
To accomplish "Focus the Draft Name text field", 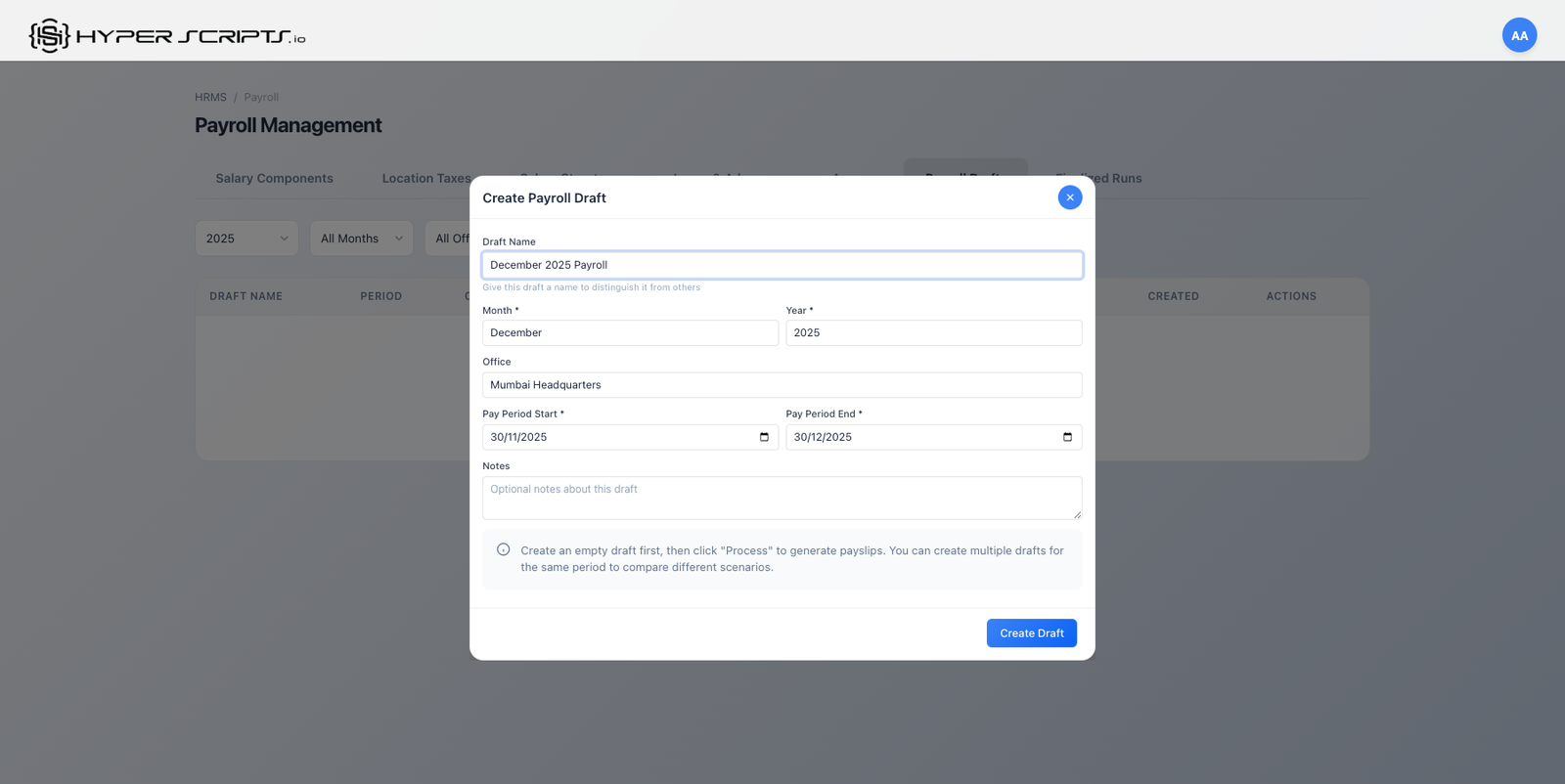I will coord(782,265).
